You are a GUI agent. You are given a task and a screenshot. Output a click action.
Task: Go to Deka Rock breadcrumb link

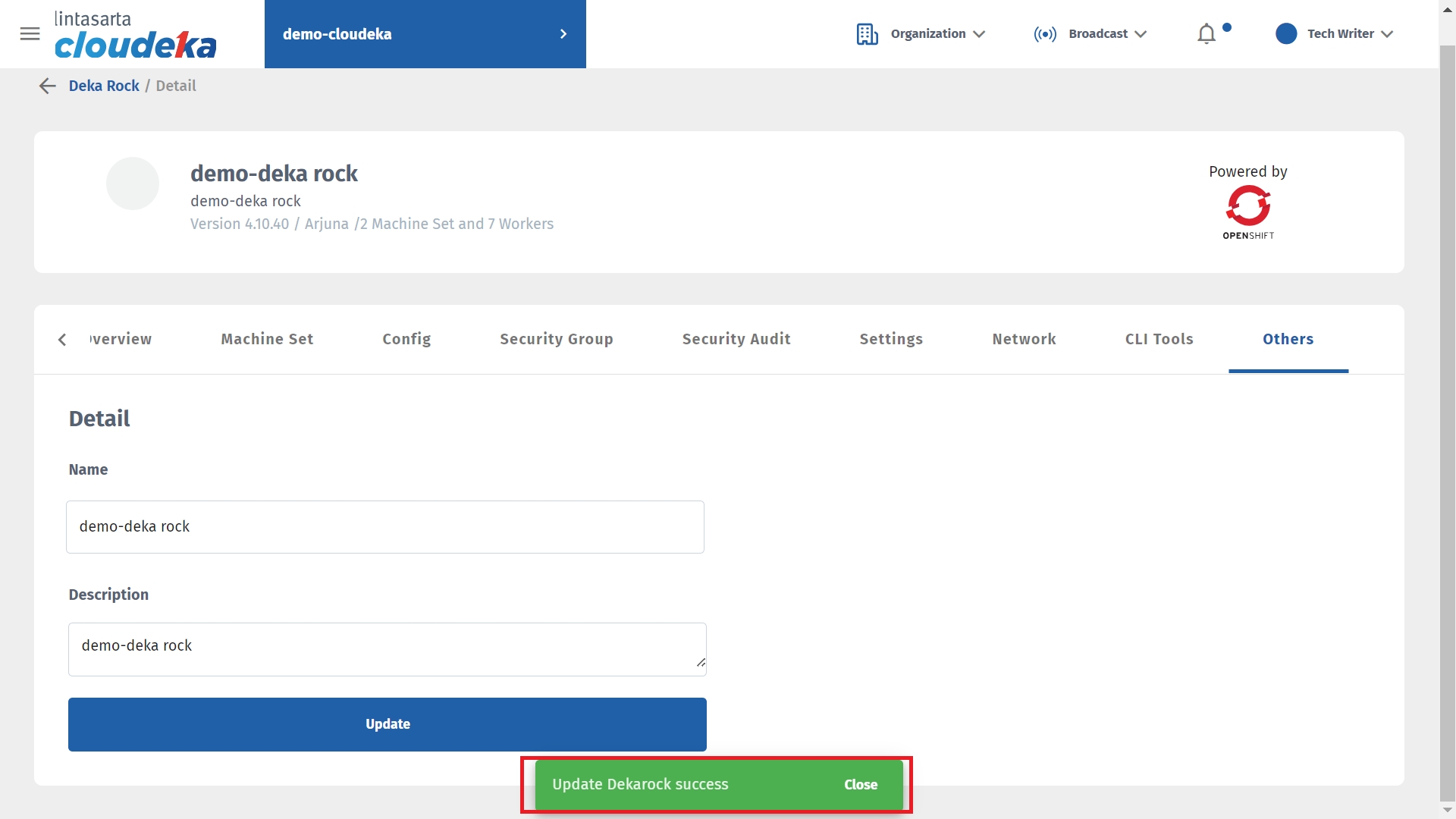(x=104, y=86)
